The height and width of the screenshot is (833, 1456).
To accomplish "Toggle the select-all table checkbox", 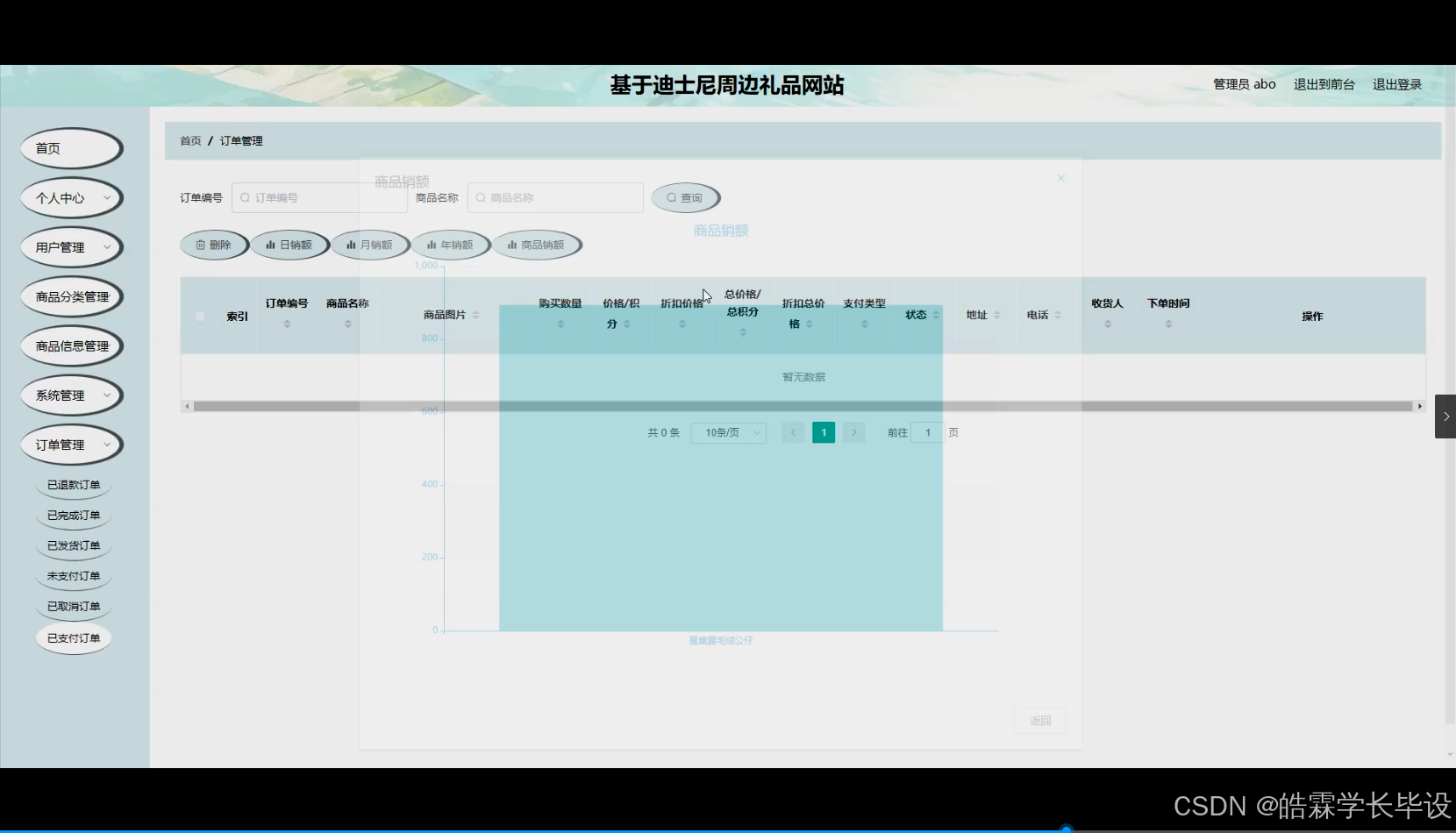I will 200,317.
